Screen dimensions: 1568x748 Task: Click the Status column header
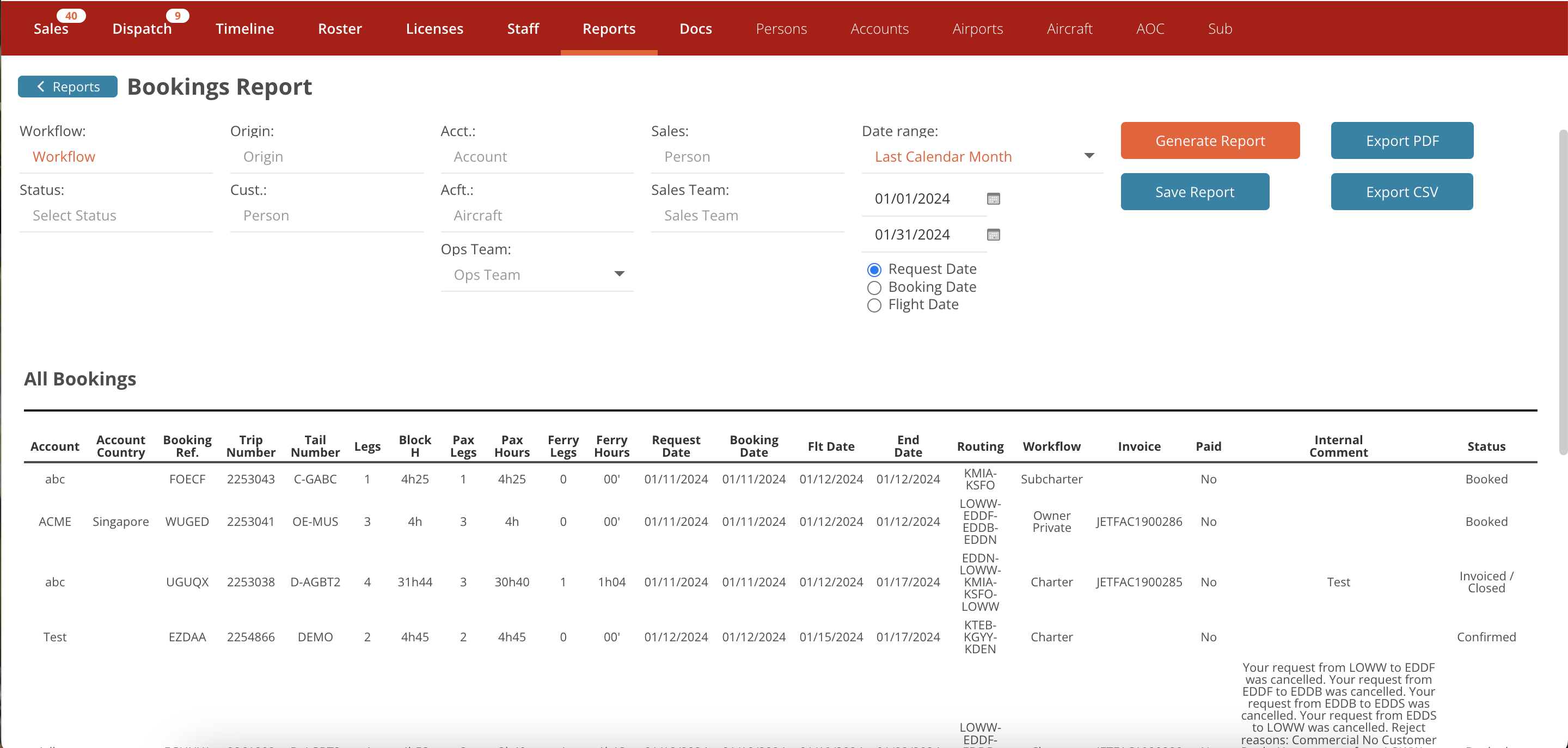click(1486, 447)
